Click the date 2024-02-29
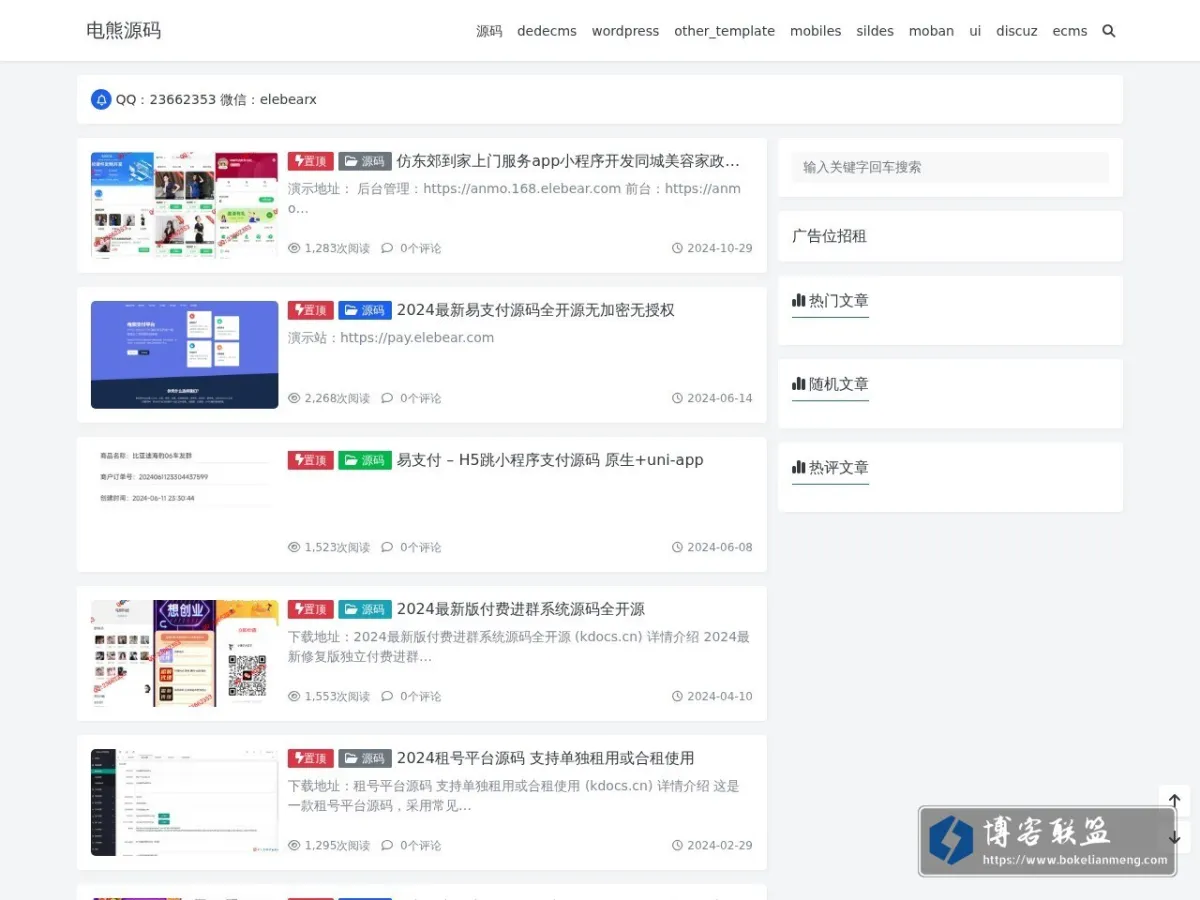The width and height of the screenshot is (1200, 900). (720, 845)
